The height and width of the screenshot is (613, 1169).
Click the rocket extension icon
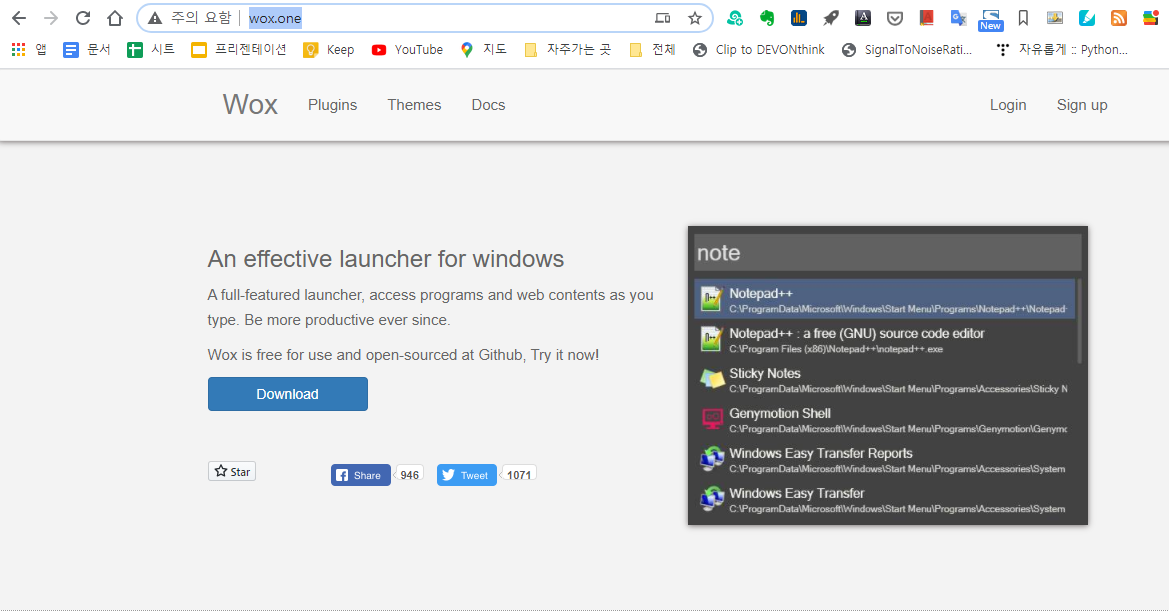pyautogui.click(x=831, y=18)
